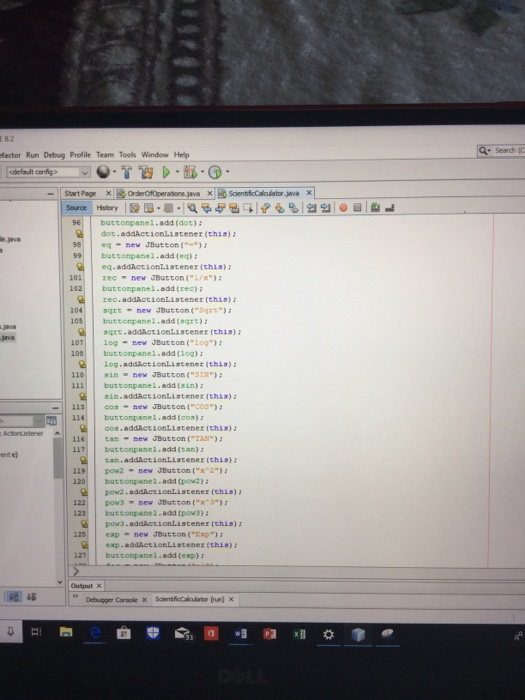Screen dimensions: 525x700
Task: Click the Uncomment icon in editor toolbar
Action: coord(389,208)
